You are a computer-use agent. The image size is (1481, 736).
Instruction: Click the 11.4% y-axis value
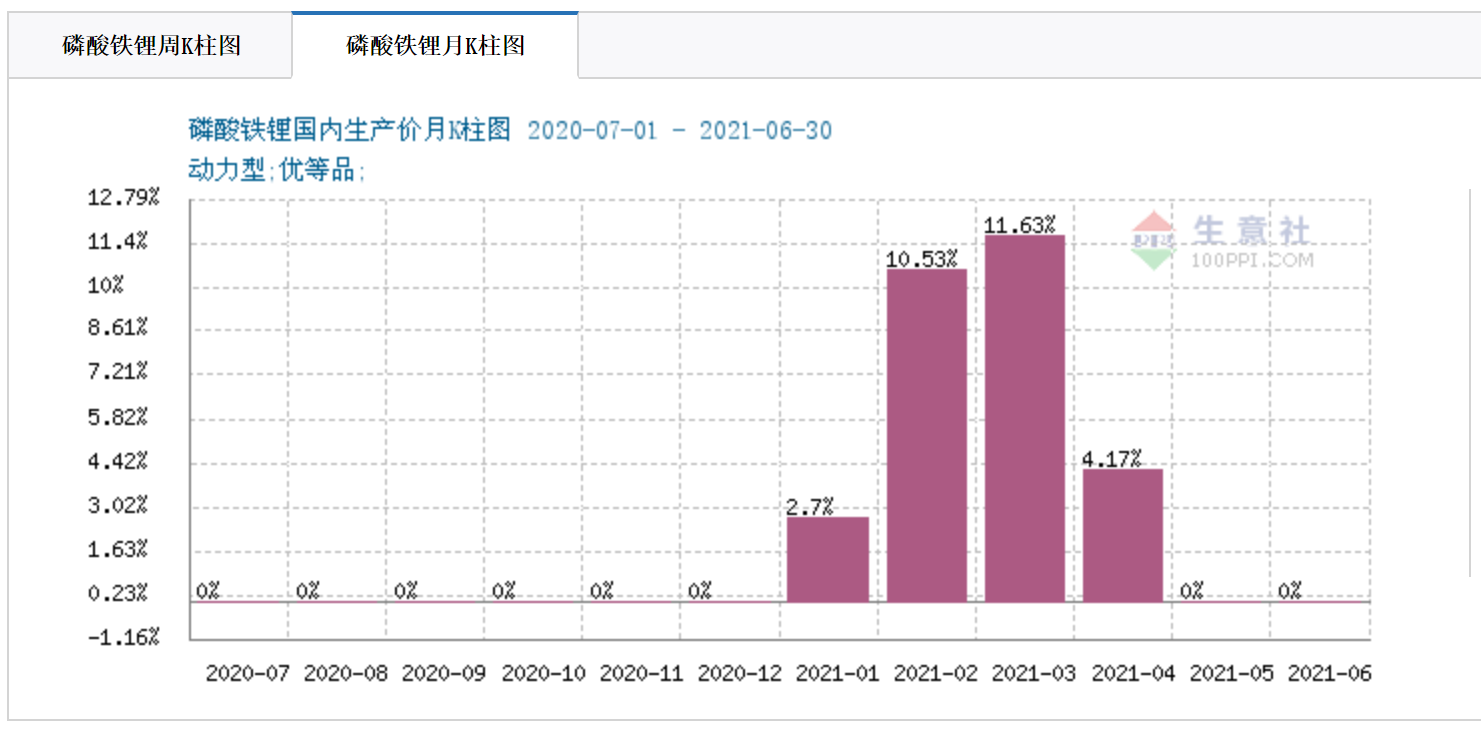point(118,241)
